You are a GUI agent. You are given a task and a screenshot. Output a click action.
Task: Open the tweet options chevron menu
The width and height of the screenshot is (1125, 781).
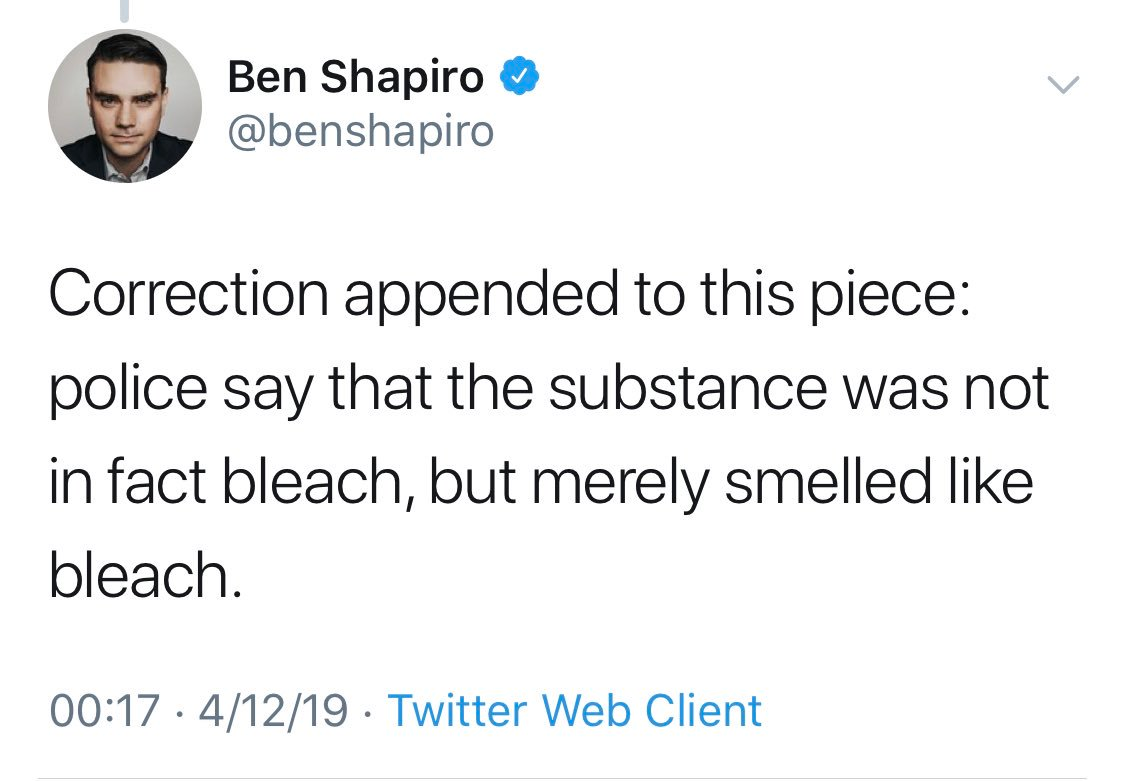(1064, 86)
